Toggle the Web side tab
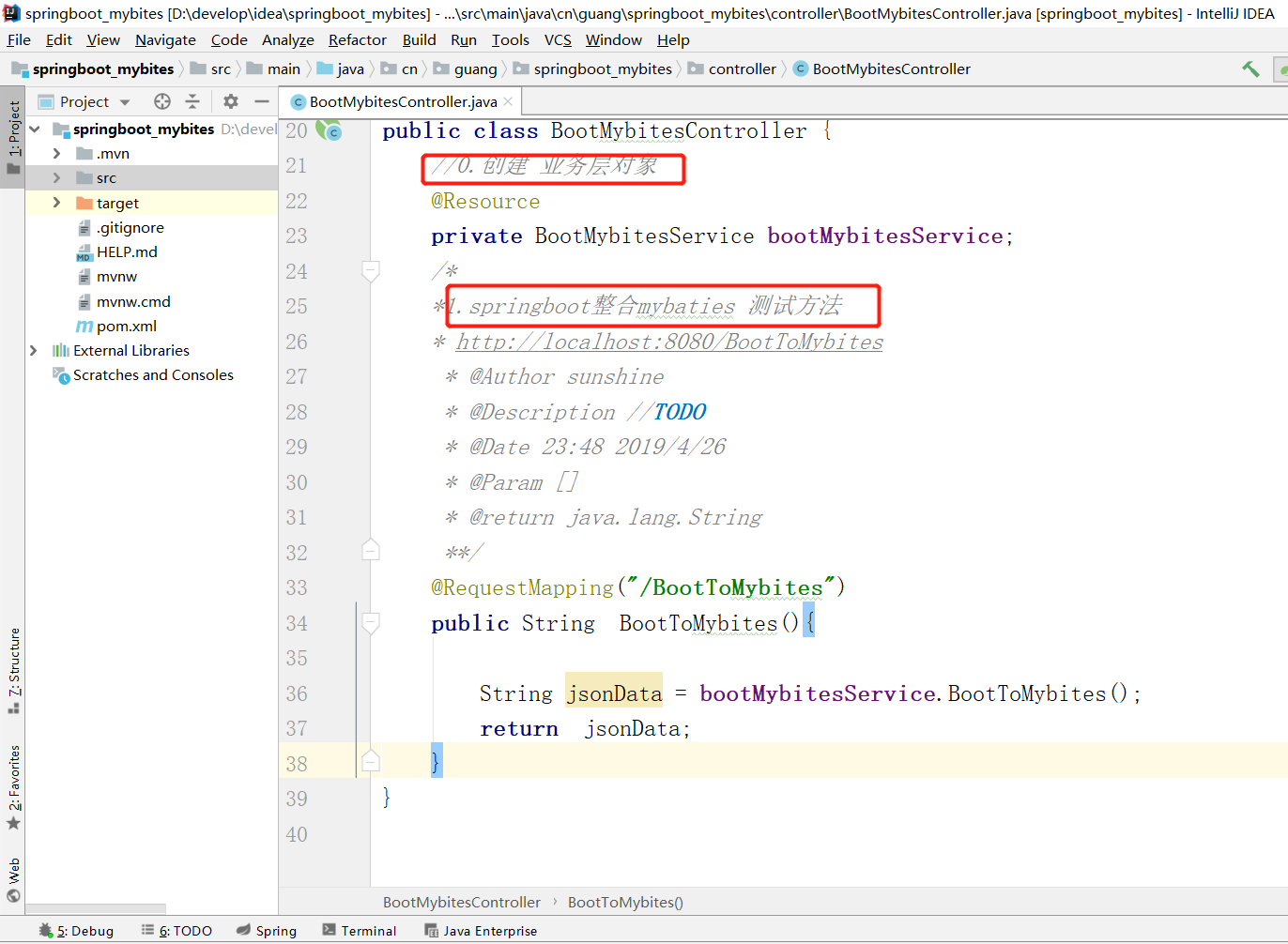The width and height of the screenshot is (1288, 944). (13, 879)
